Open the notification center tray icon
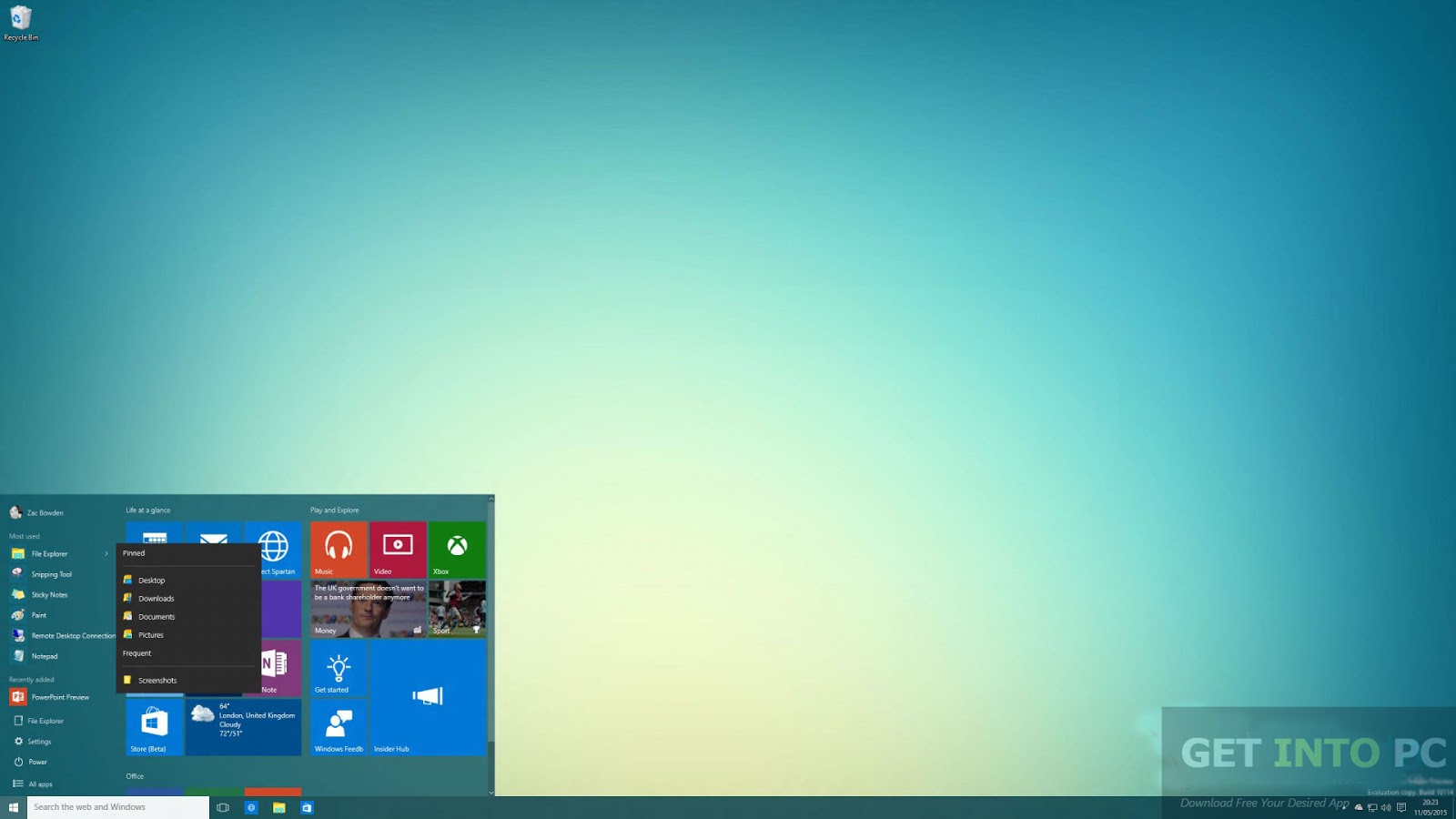 point(1401,807)
